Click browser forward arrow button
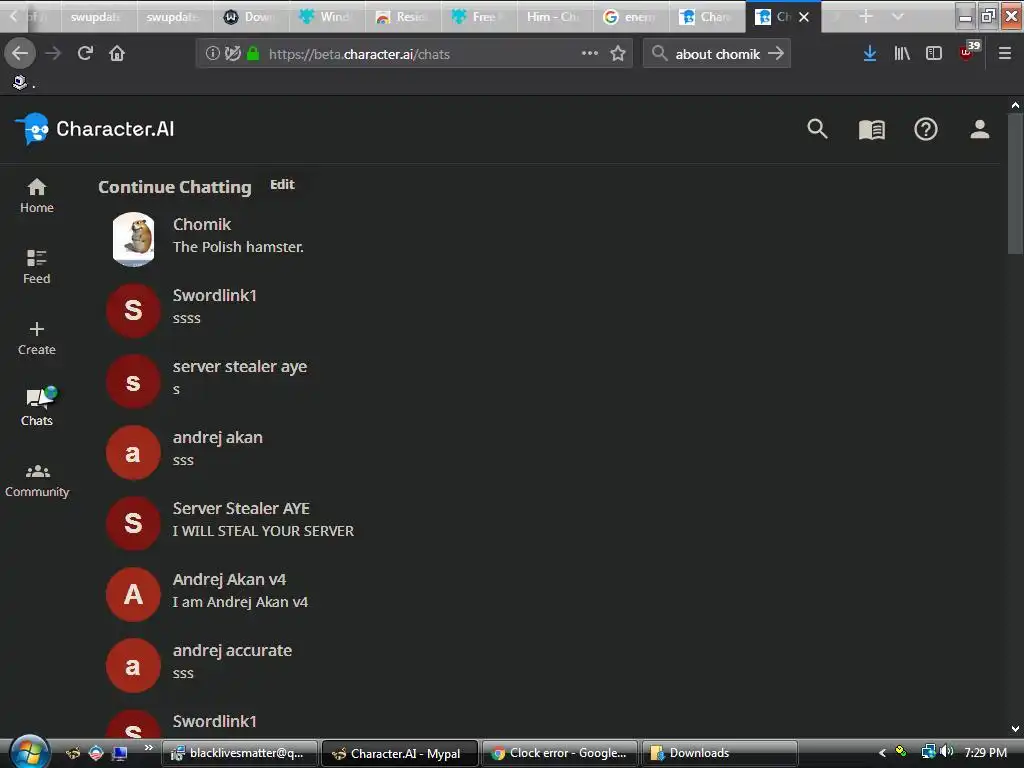Screen dimensions: 1024x768 [x=53, y=53]
